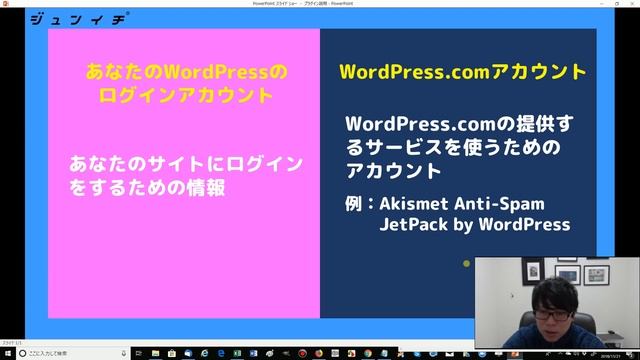Viewport: 640px width, 360px height.
Task: Click the presenter webcam video overlay
Action: point(557,302)
